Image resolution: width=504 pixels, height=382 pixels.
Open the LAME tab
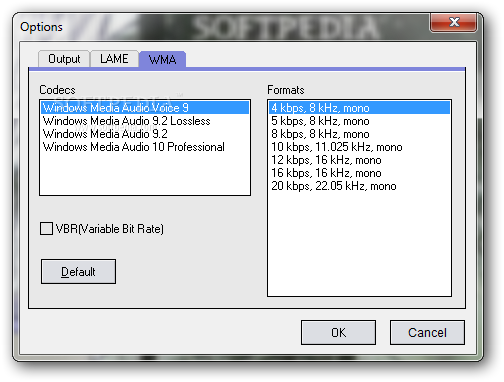(x=114, y=59)
